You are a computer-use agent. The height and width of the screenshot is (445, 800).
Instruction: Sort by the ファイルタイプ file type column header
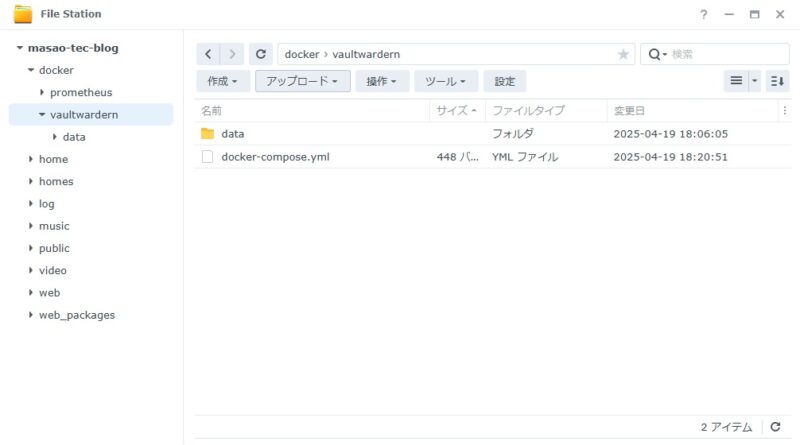tap(546, 110)
